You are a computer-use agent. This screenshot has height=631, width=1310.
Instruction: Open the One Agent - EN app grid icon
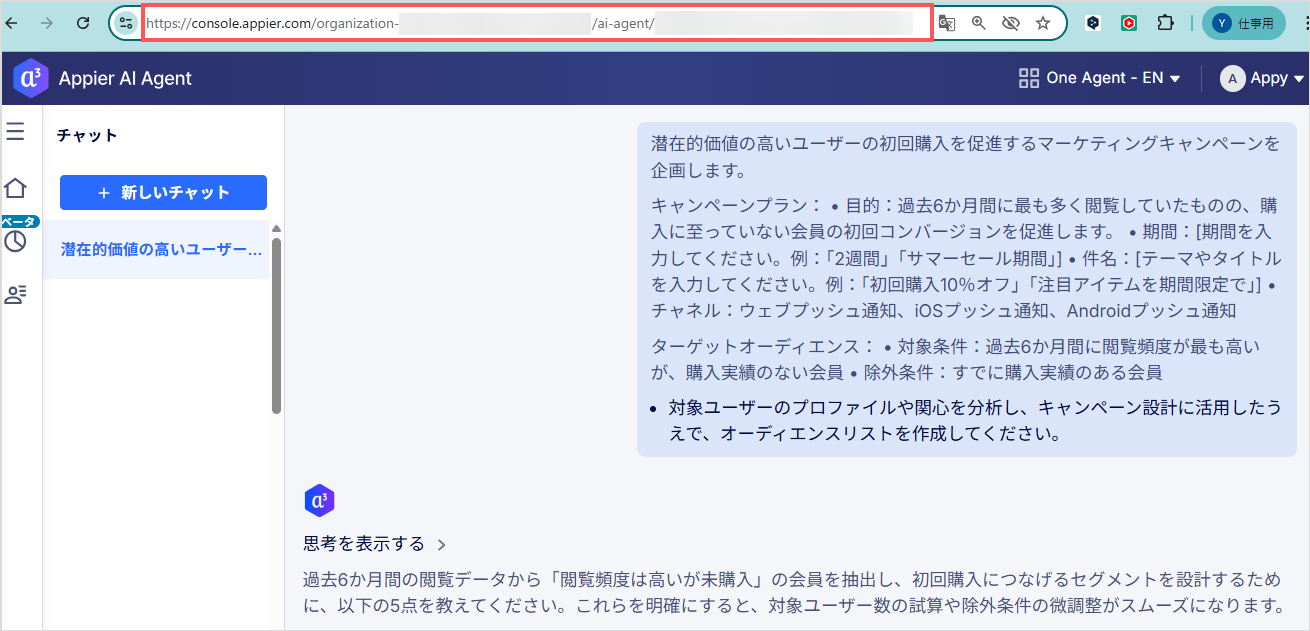1028,78
